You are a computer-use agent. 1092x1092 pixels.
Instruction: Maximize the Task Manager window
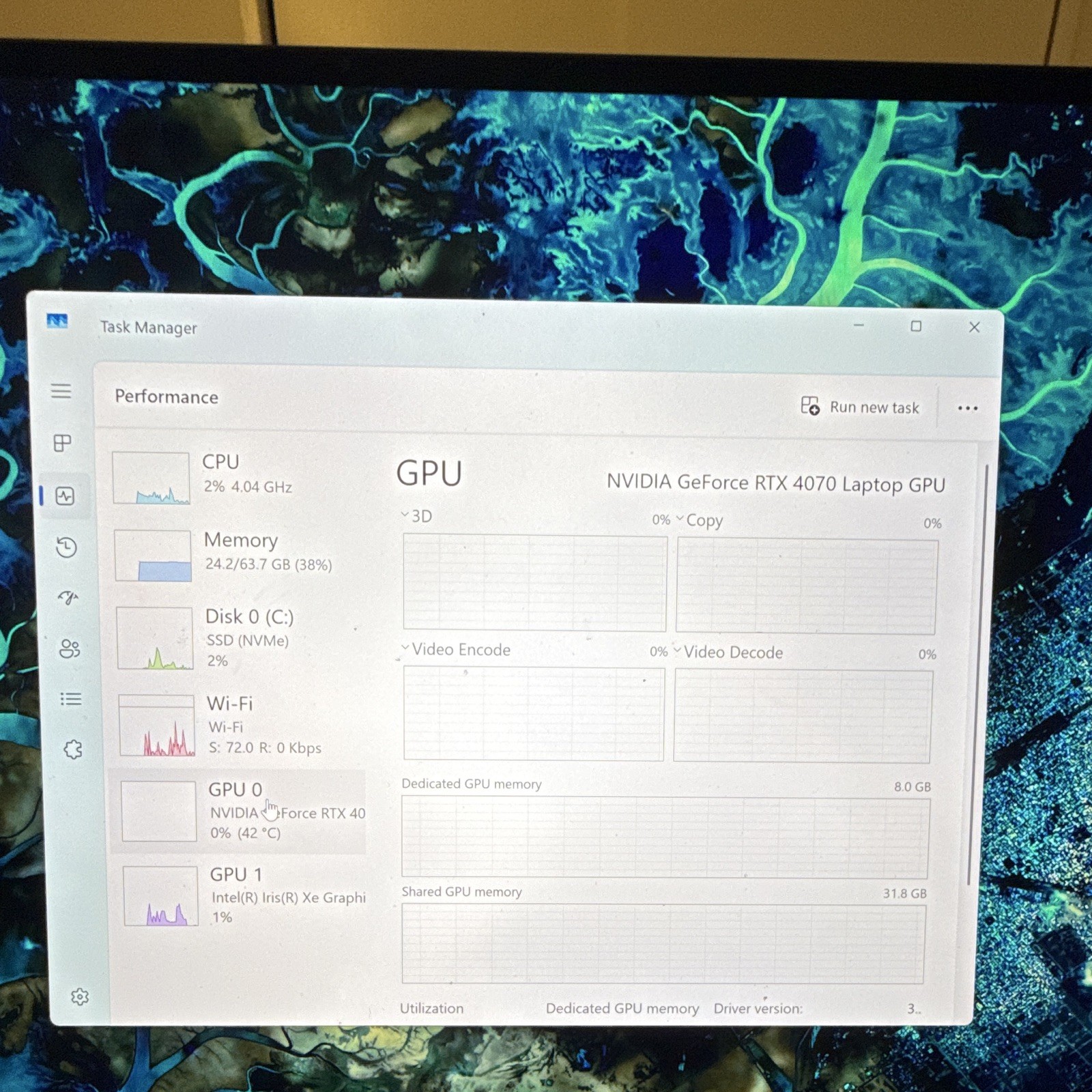[x=916, y=326]
